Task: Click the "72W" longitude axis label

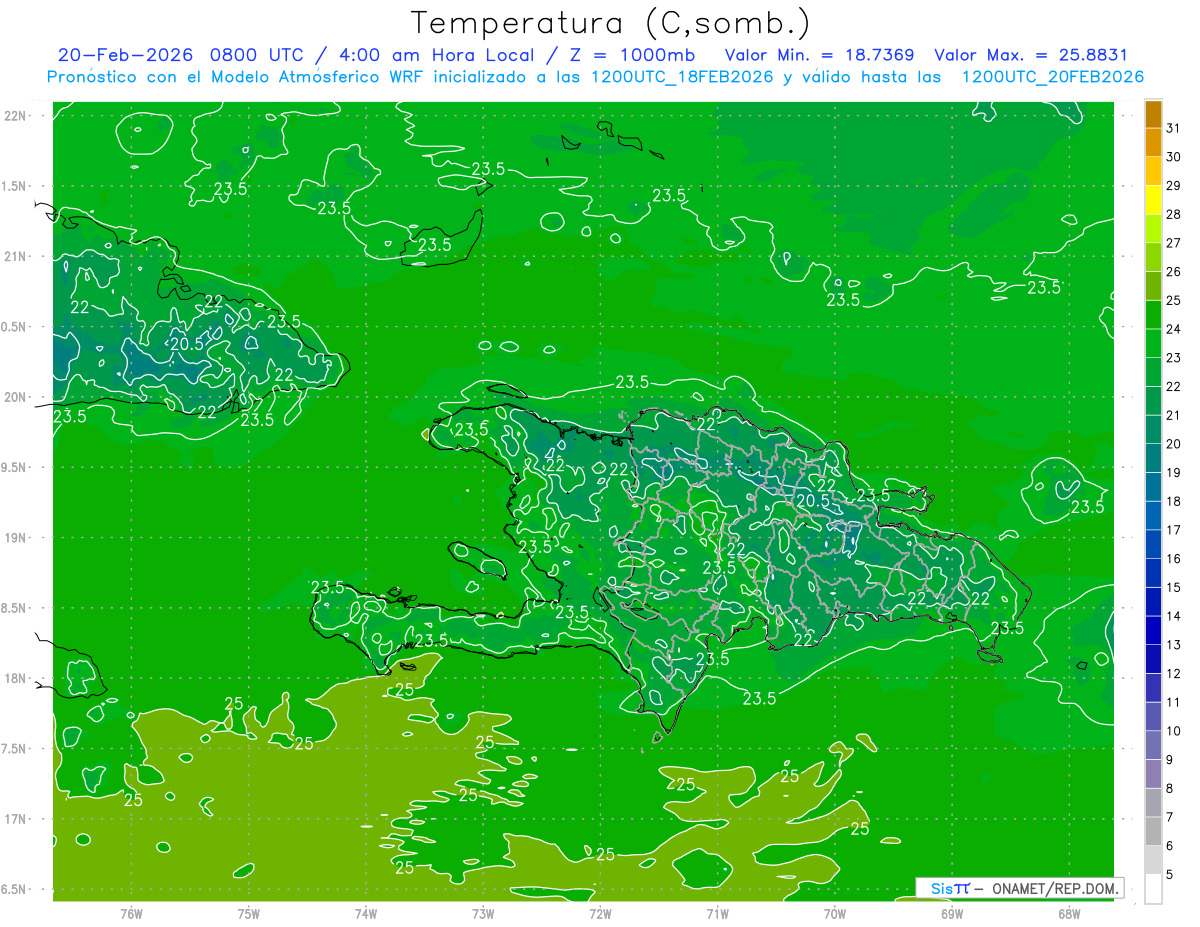Action: click(x=600, y=914)
